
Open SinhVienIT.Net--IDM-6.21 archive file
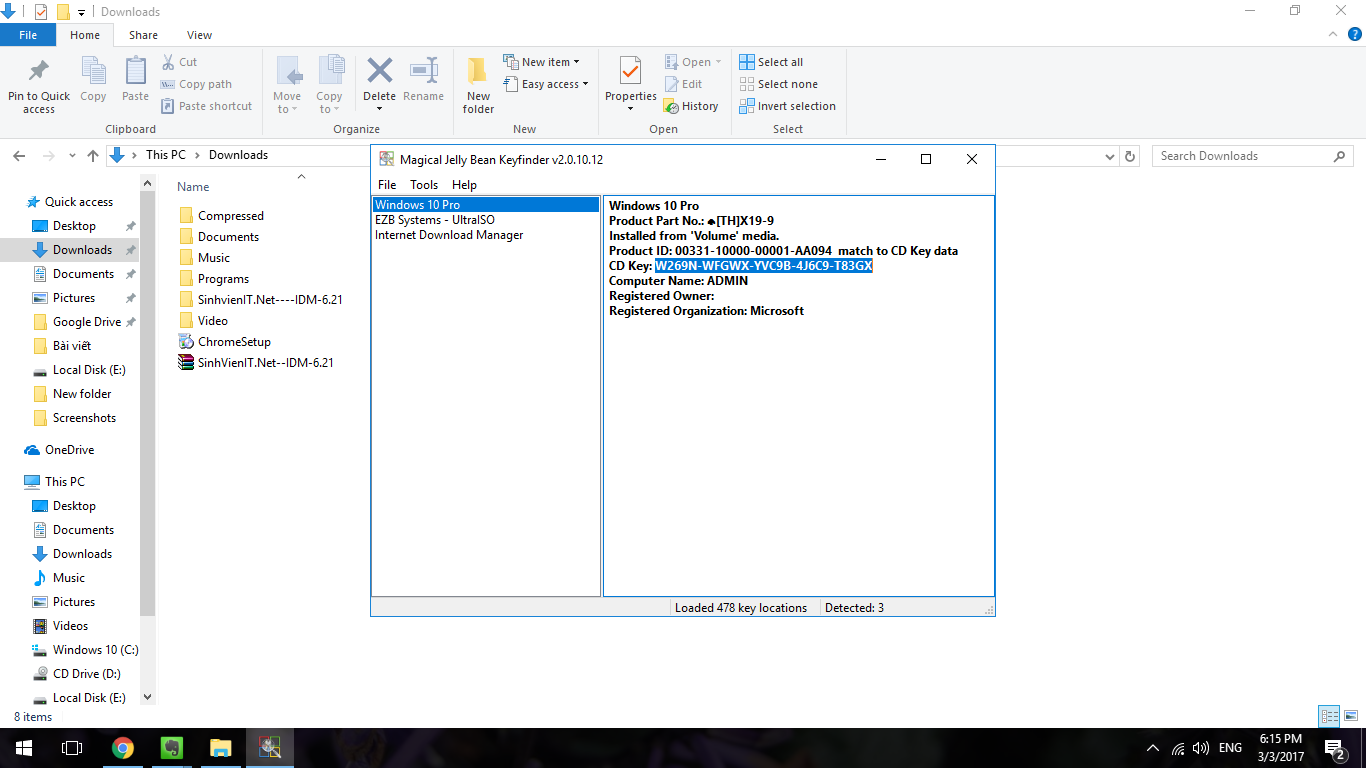point(265,363)
